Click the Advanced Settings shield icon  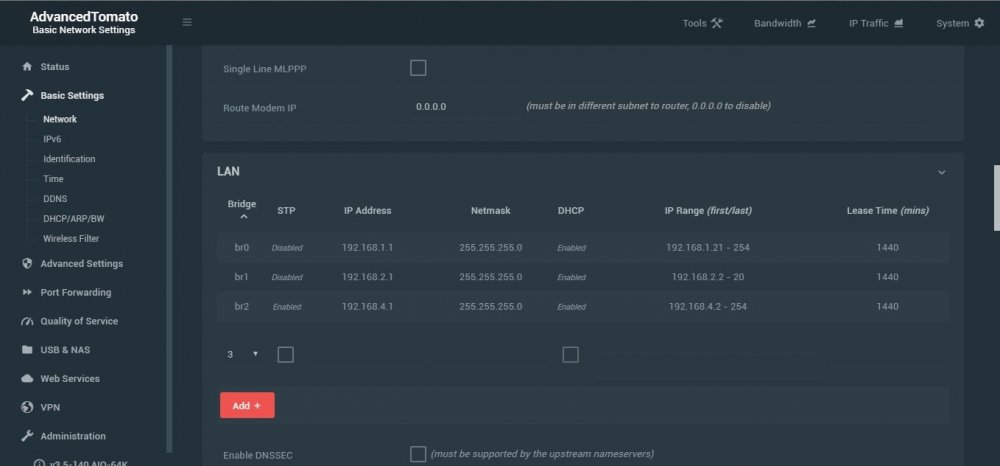27,263
